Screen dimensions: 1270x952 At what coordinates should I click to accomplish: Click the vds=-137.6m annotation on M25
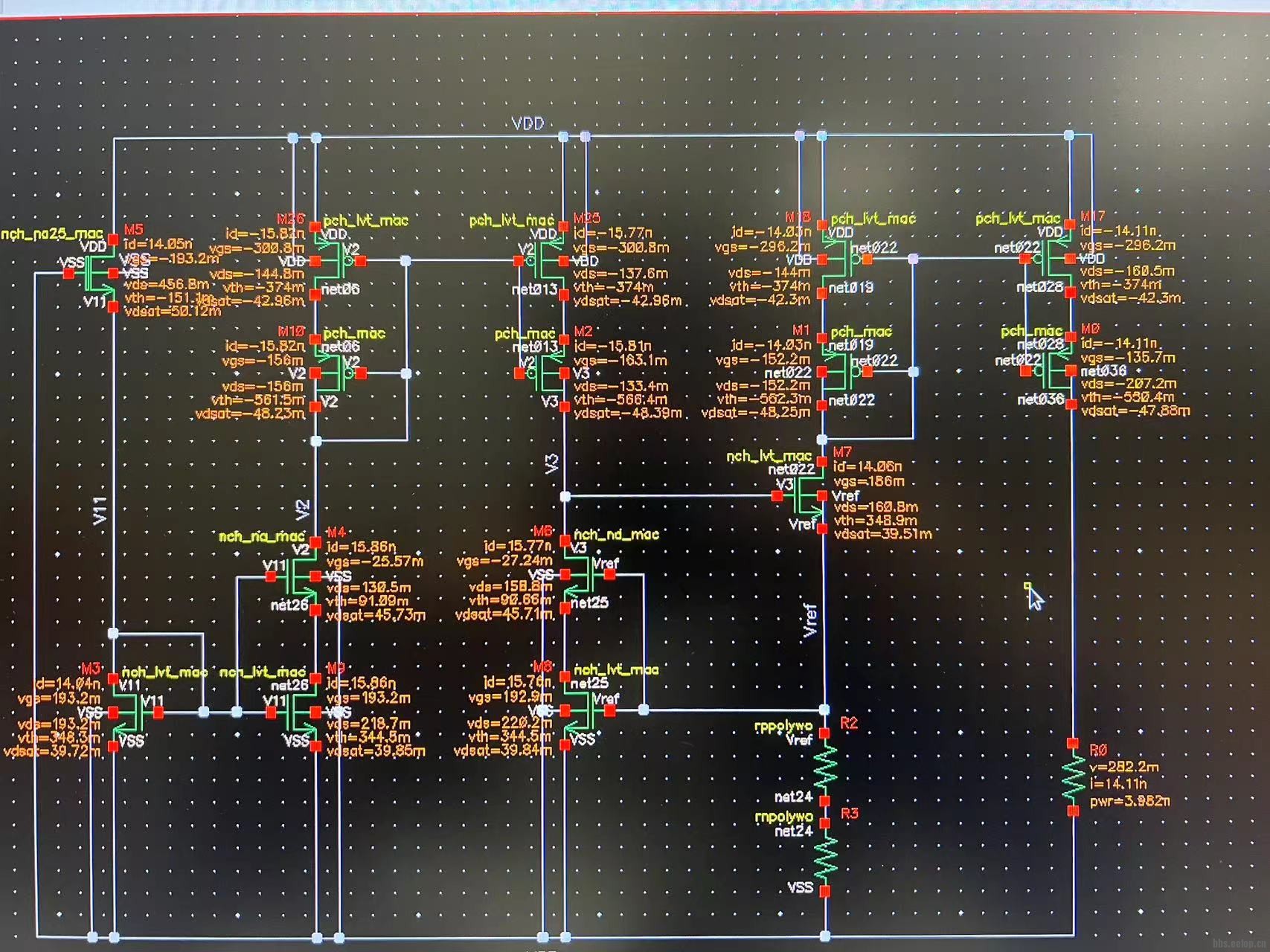(620, 274)
